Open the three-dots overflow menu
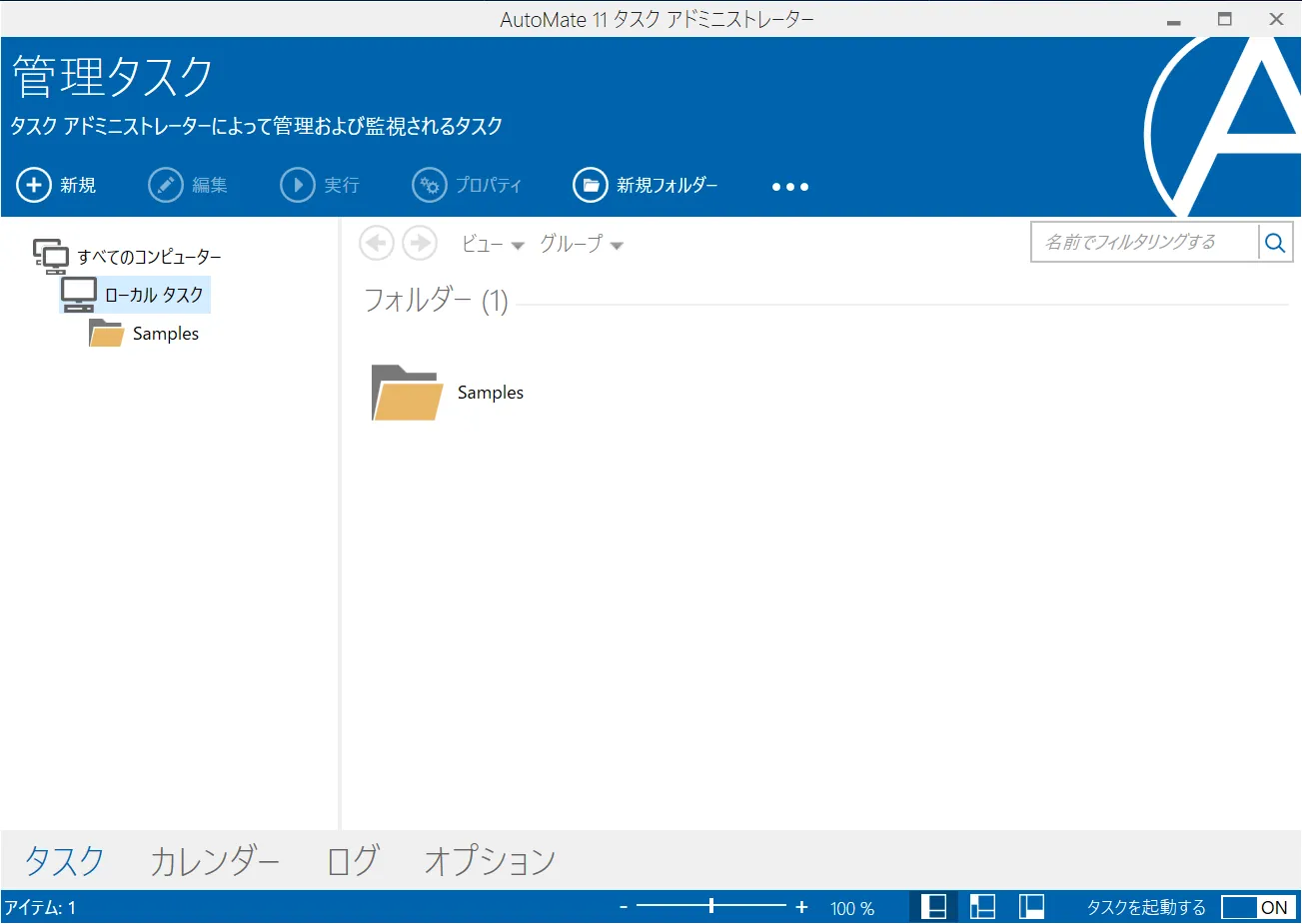This screenshot has height=924, width=1302. click(x=789, y=187)
